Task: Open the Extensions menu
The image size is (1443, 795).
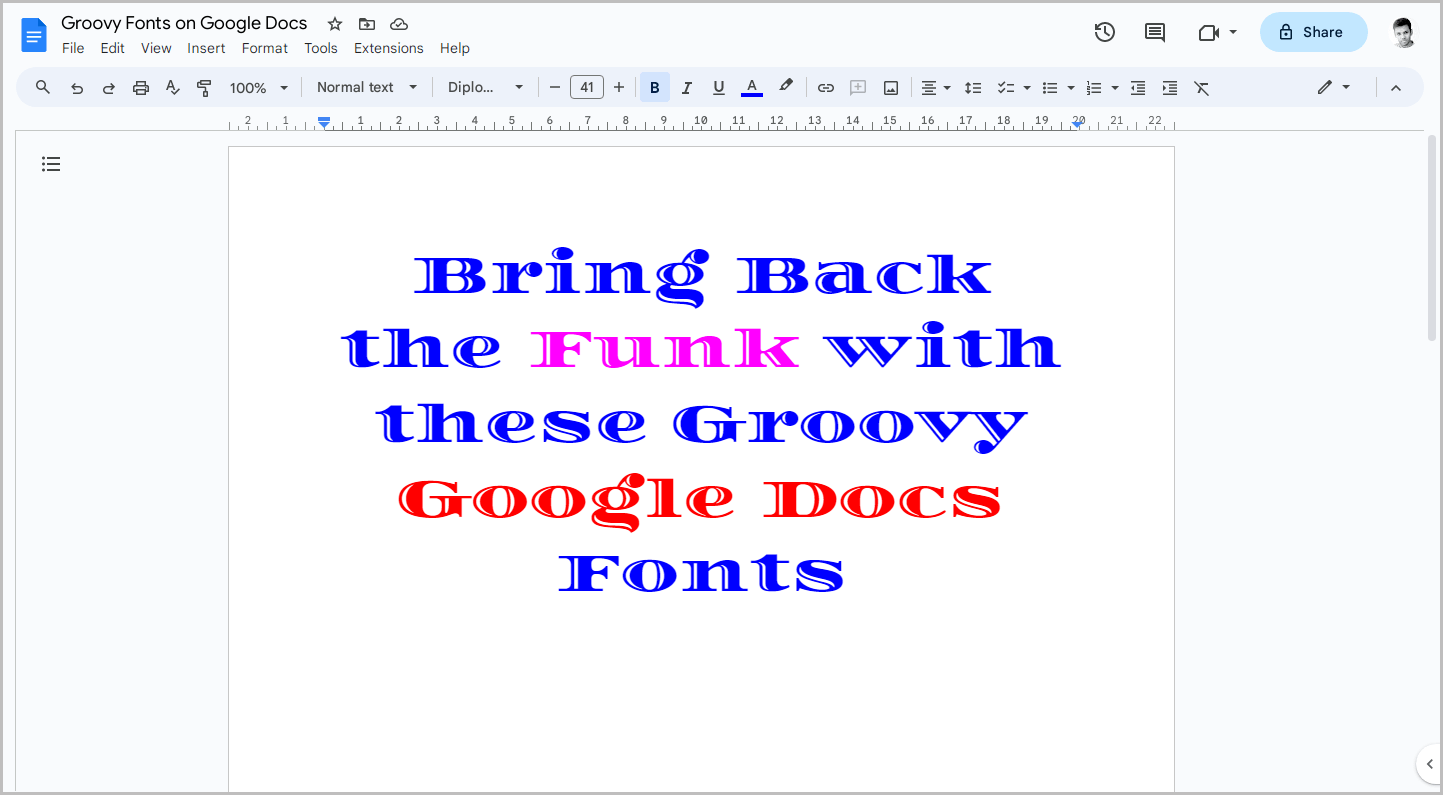Action: (388, 47)
